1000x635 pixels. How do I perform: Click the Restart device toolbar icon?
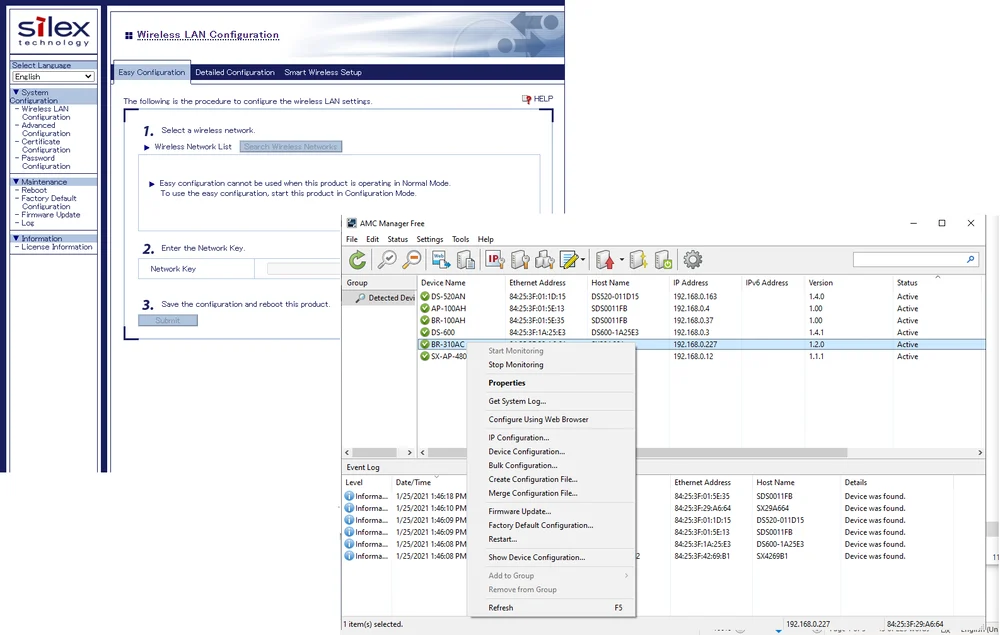[x=663, y=260]
